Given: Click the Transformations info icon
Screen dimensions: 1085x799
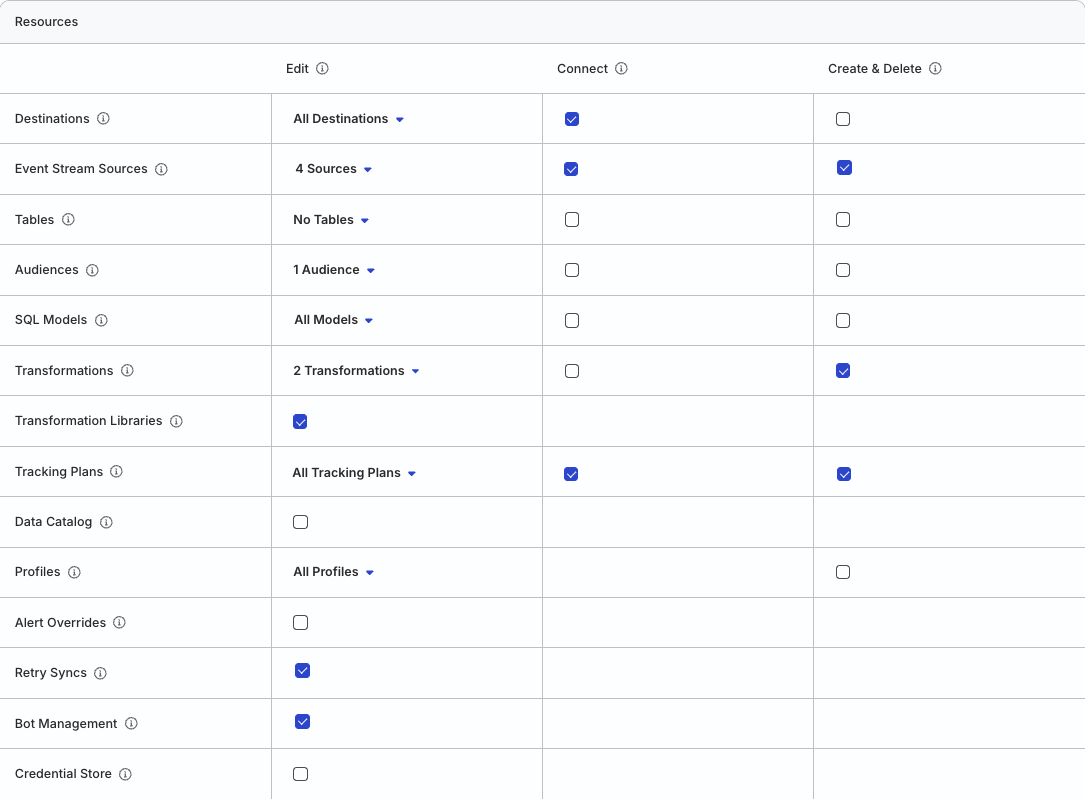Looking at the screenshot, I should 127,371.
